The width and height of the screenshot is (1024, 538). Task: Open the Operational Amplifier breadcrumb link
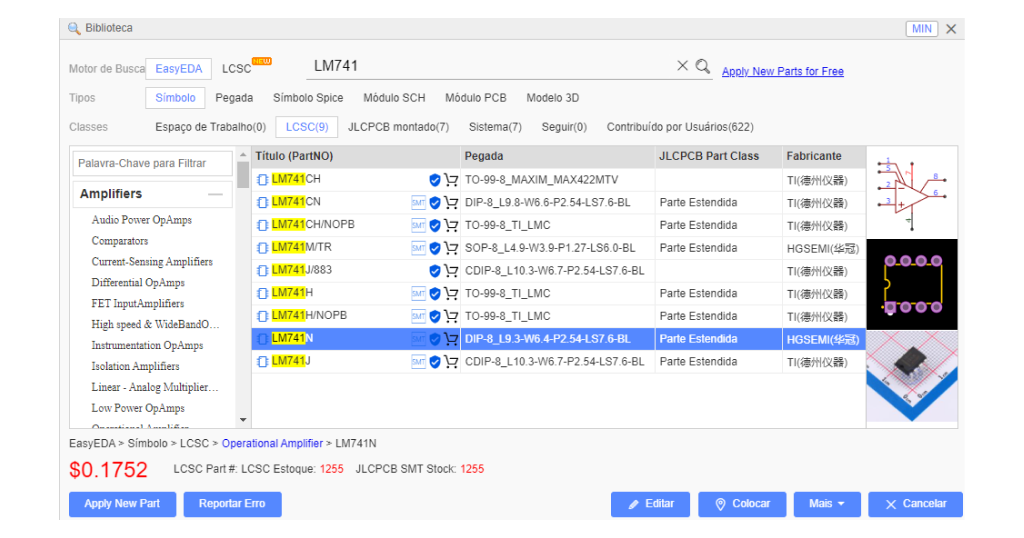click(x=272, y=443)
